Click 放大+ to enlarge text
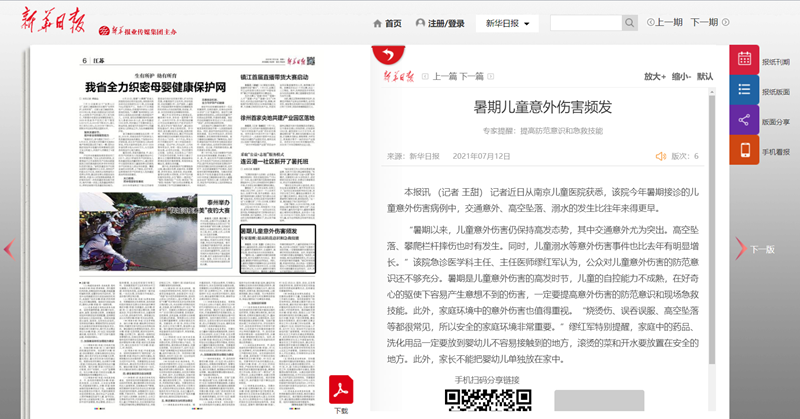800x419 pixels. click(655, 77)
